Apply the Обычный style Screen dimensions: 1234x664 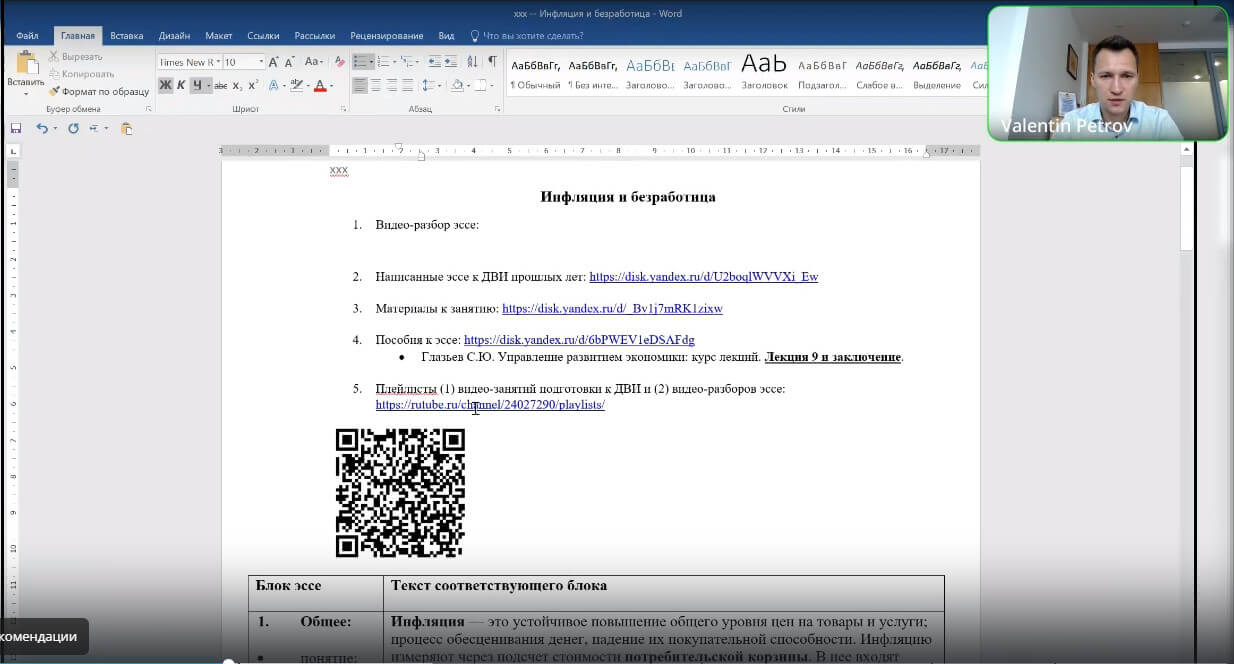[536, 74]
